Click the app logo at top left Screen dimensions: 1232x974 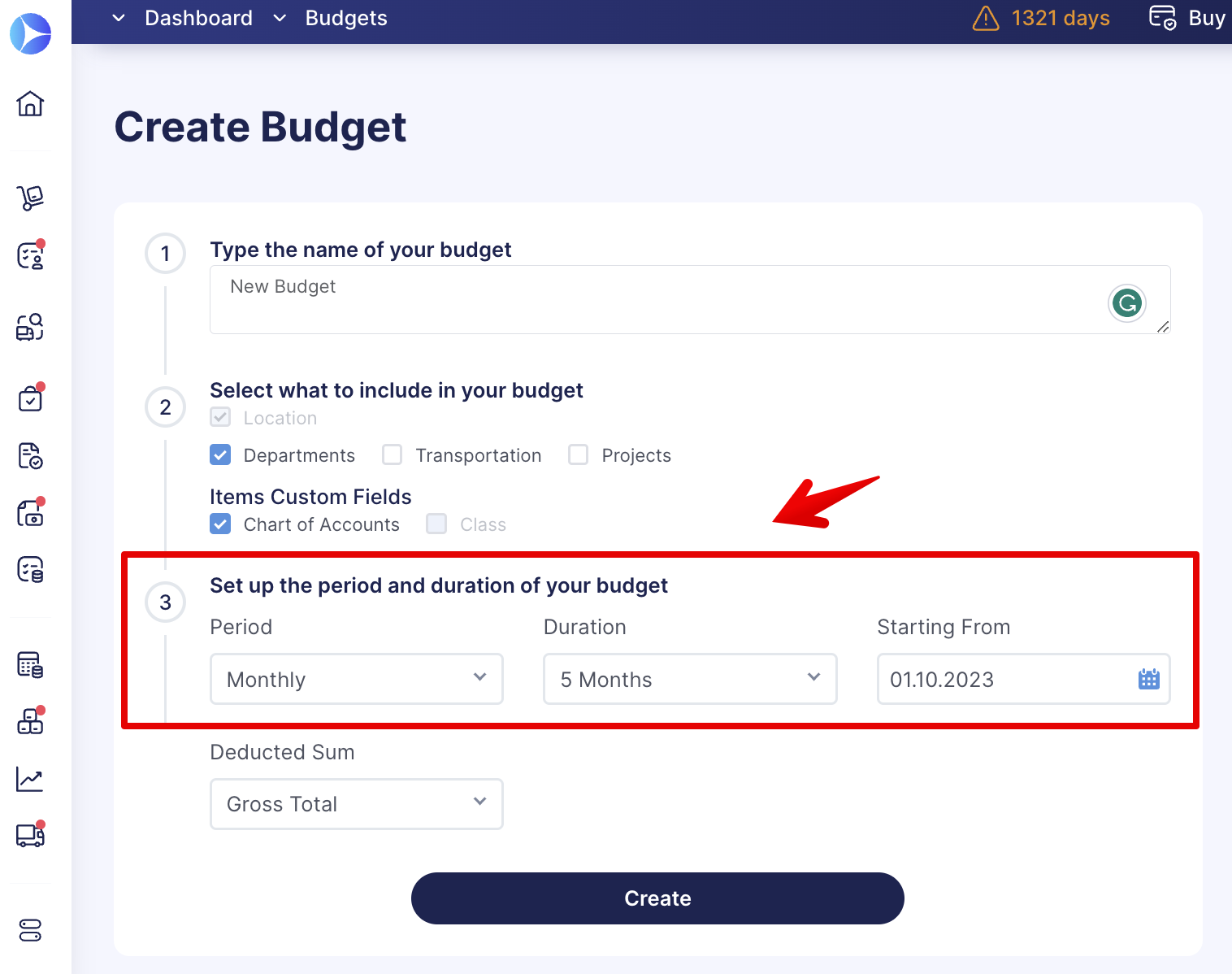pyautogui.click(x=31, y=34)
